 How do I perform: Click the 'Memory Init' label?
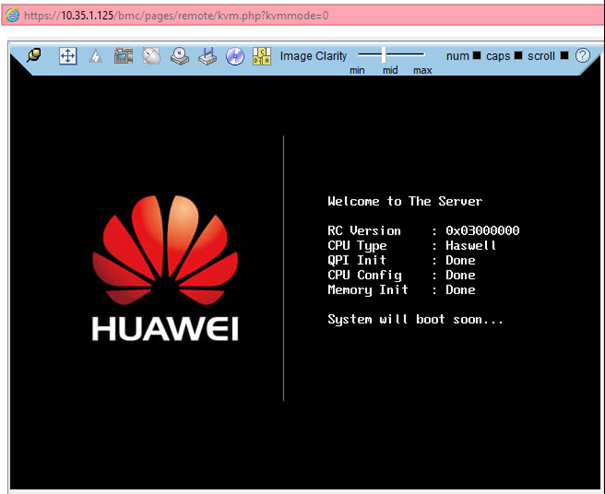[x=368, y=290]
